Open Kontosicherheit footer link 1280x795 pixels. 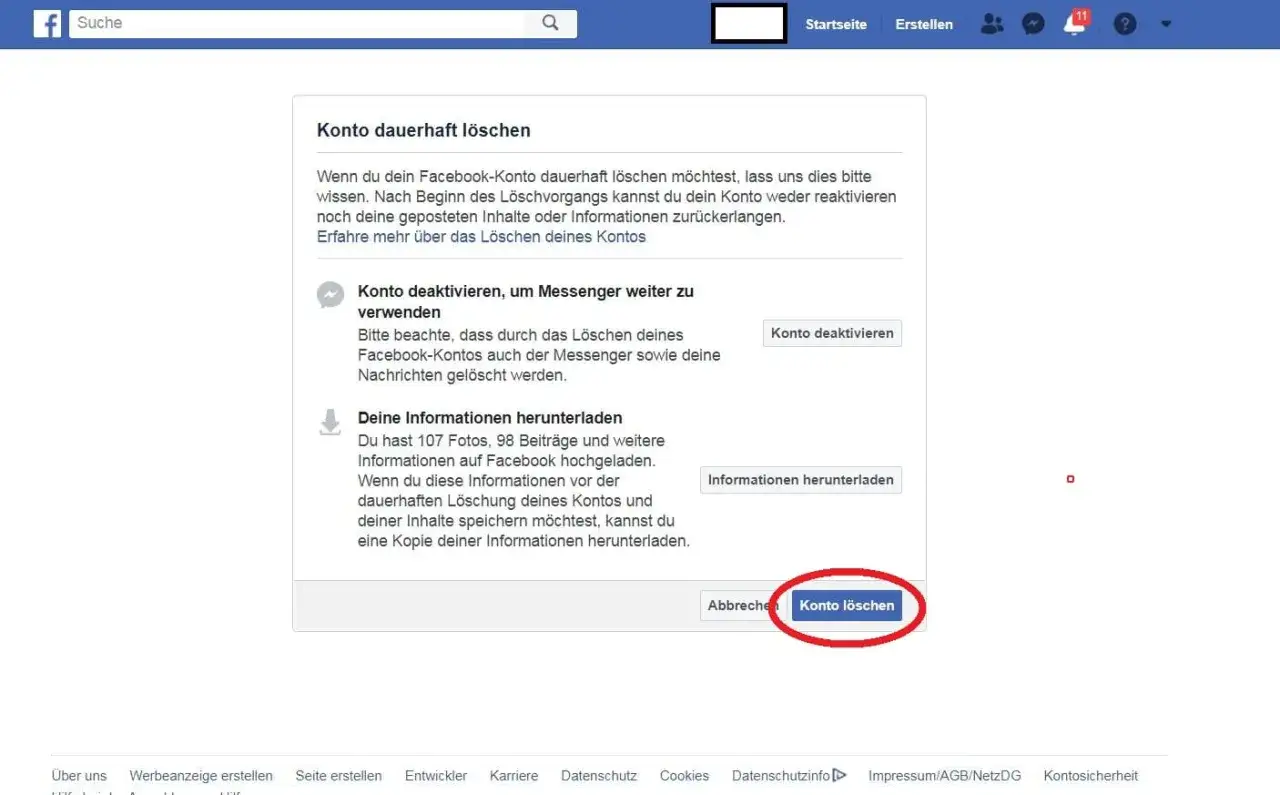[x=1091, y=776]
